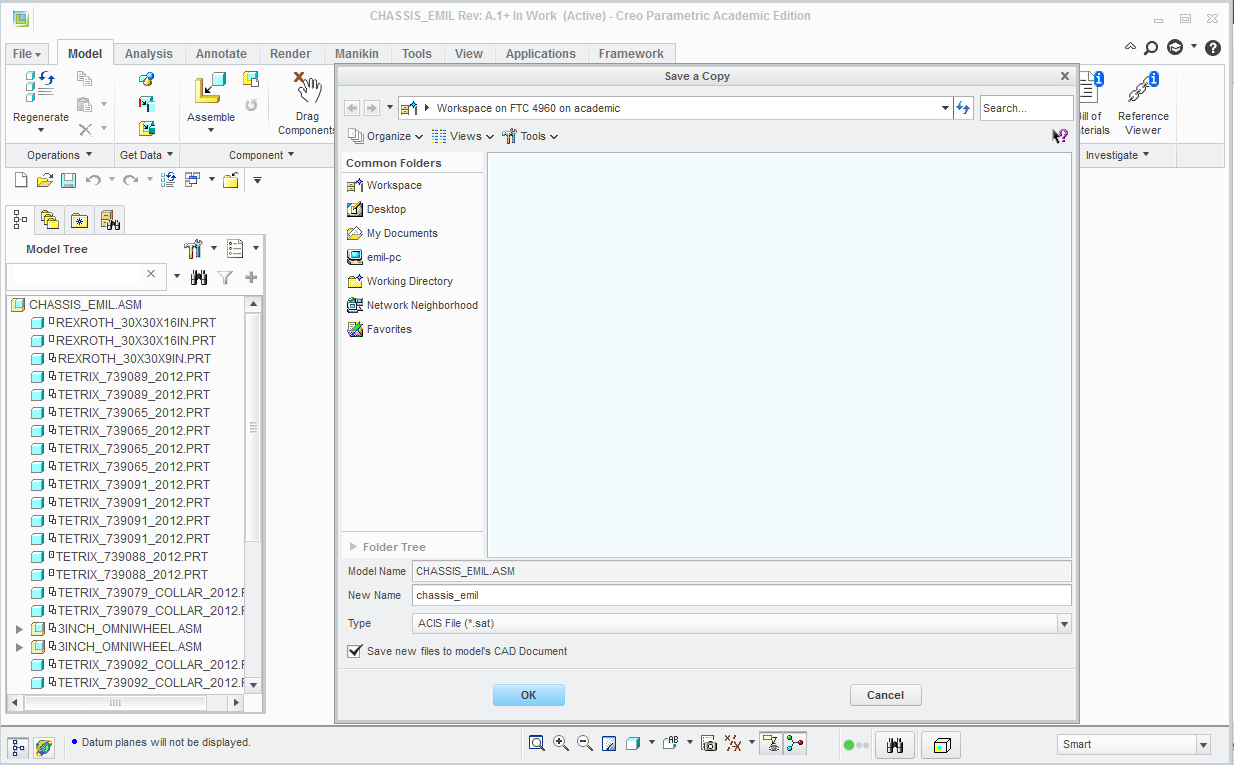This screenshot has width=1234, height=765.
Task: Click the Save disk icon in quick access toolbar
Action: [68, 180]
